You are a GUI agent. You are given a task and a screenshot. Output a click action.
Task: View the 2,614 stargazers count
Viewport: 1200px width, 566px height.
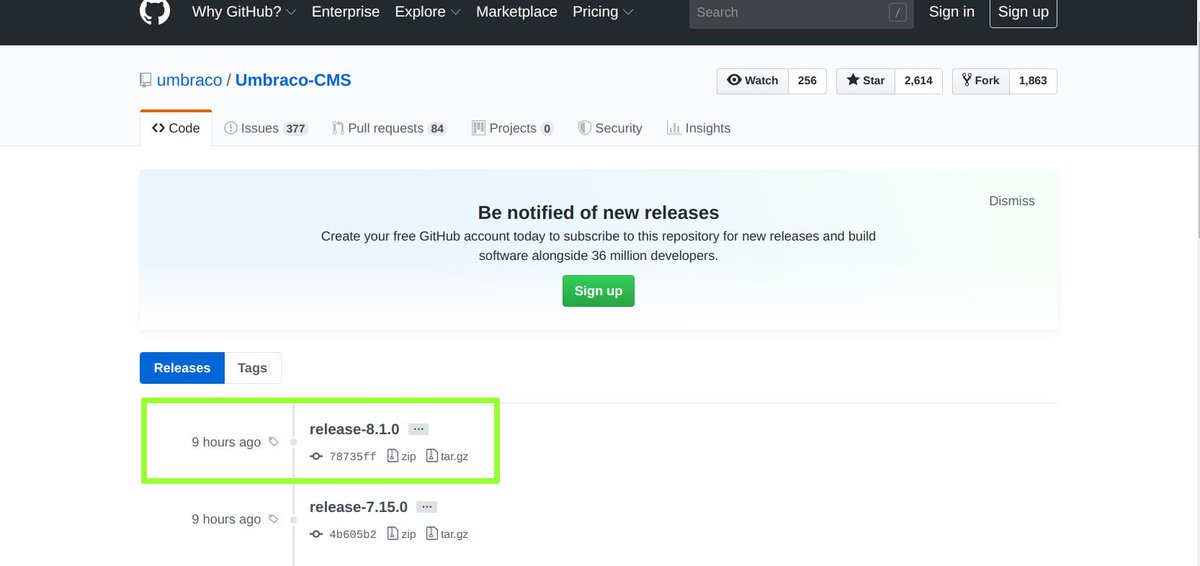[918, 81]
